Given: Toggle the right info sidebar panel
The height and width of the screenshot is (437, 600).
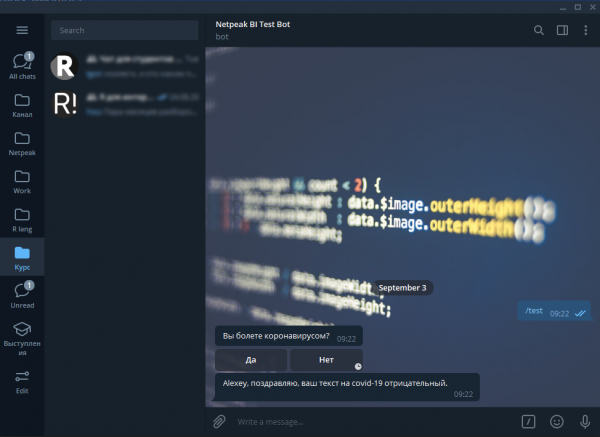Looking at the screenshot, I should [x=563, y=30].
